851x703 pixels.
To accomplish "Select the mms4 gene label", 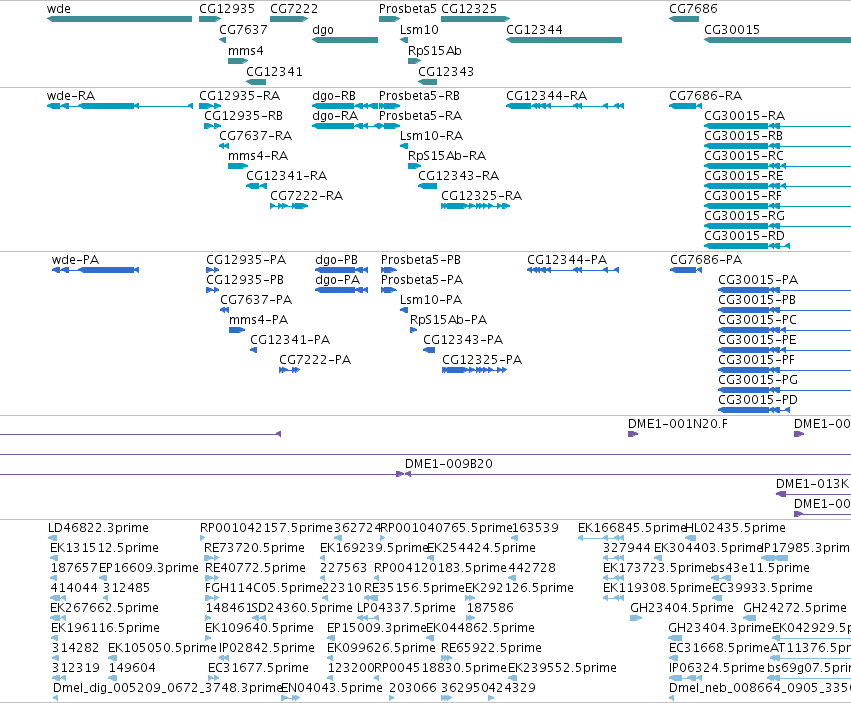I will pos(246,50).
